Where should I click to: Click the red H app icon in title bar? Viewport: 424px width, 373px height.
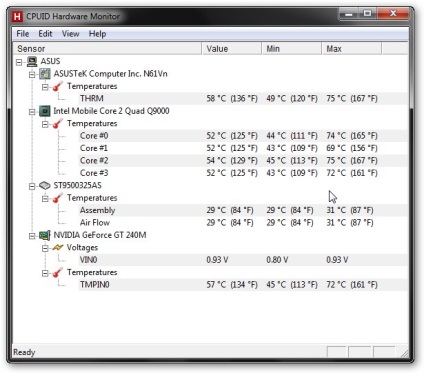click(17, 16)
